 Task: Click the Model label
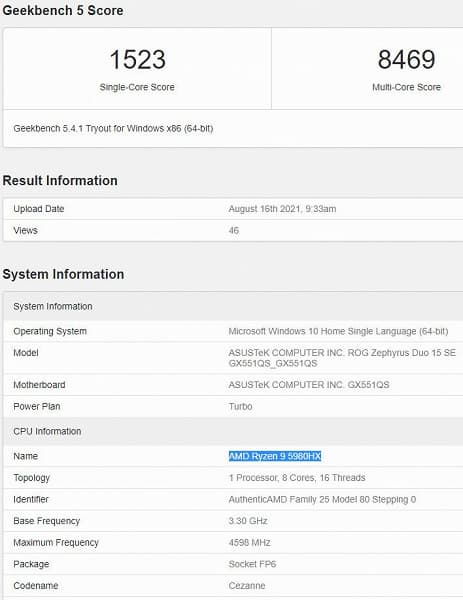click(x=26, y=353)
